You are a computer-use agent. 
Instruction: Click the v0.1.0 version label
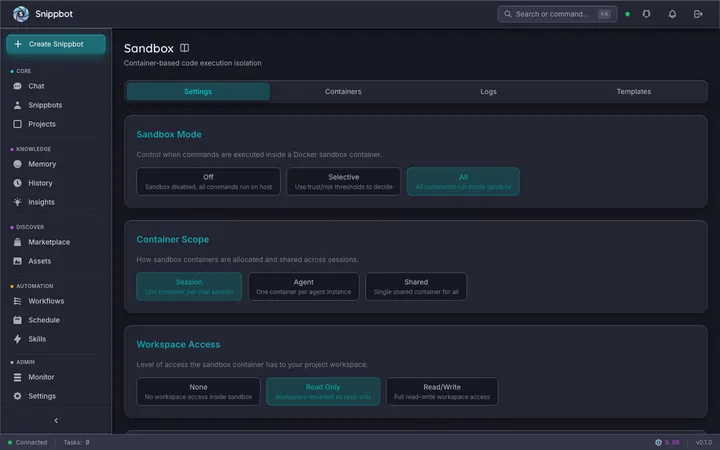pyautogui.click(x=703, y=442)
